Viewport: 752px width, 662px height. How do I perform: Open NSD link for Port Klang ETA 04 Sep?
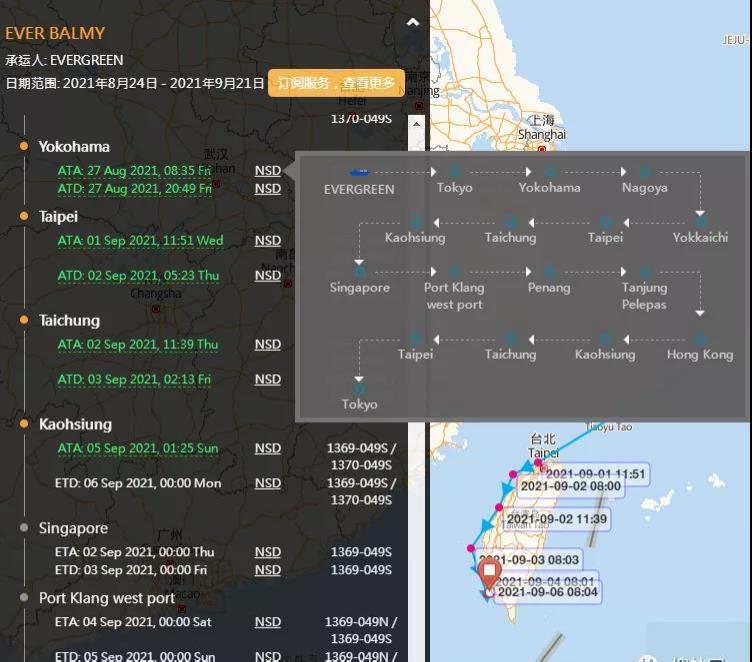pyautogui.click(x=268, y=622)
